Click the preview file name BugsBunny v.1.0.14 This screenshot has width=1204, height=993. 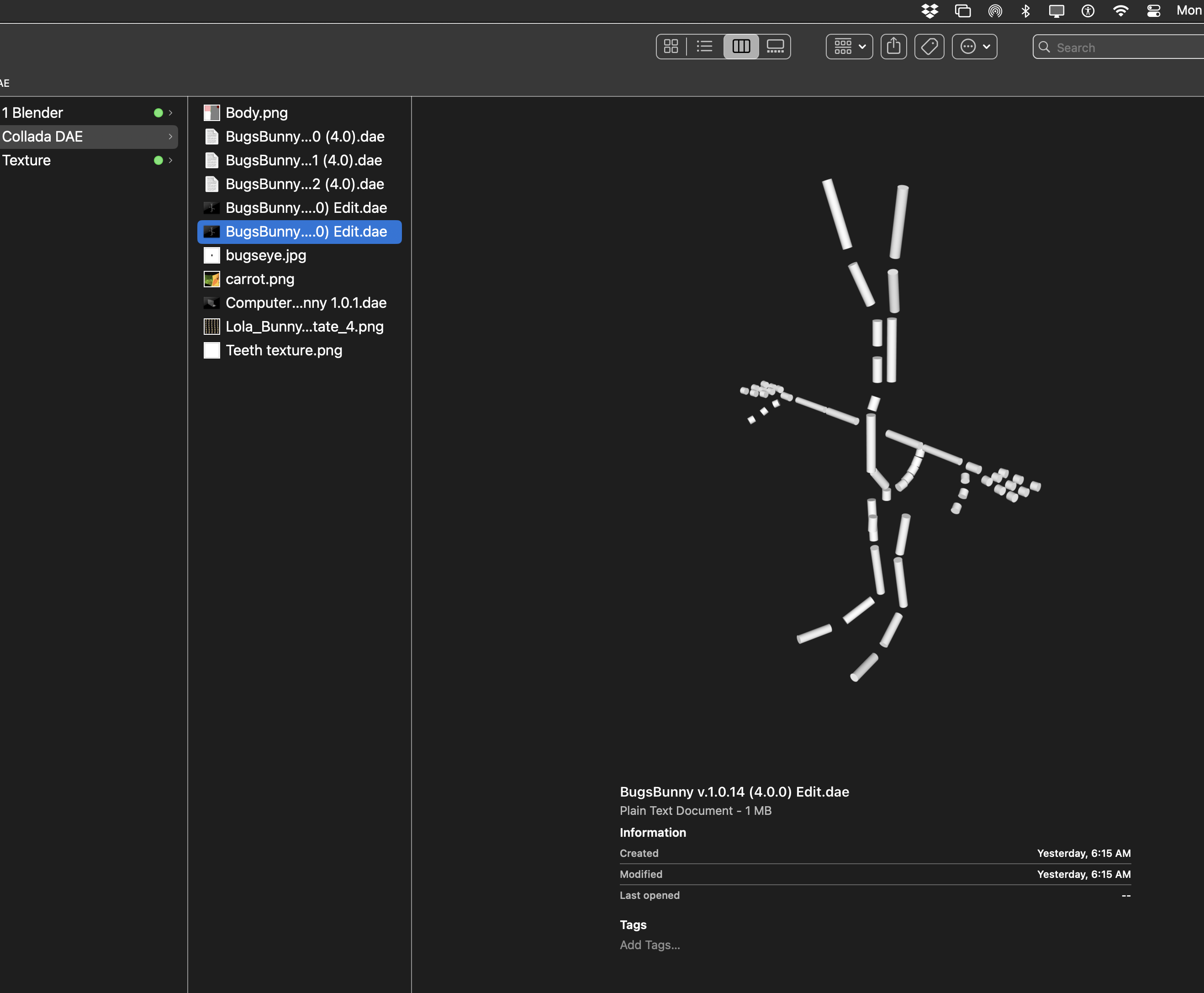pos(734,792)
